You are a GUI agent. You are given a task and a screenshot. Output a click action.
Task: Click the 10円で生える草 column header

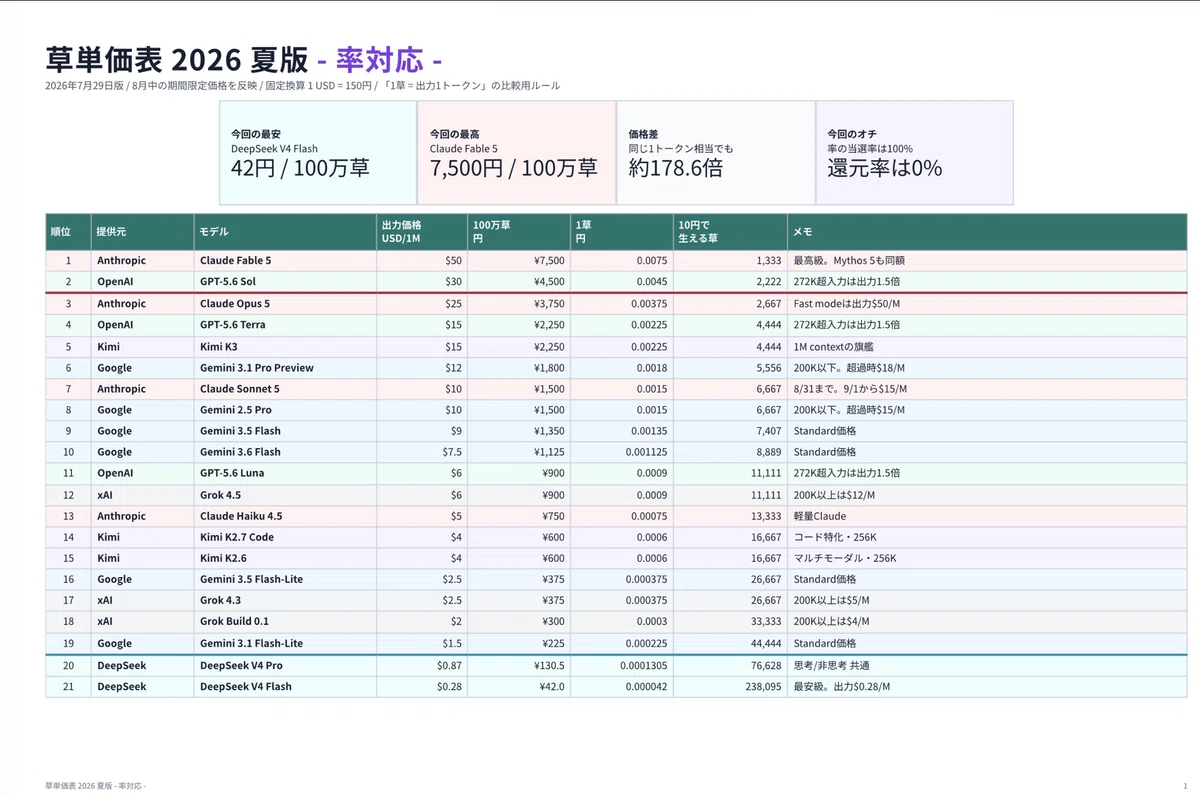point(730,231)
